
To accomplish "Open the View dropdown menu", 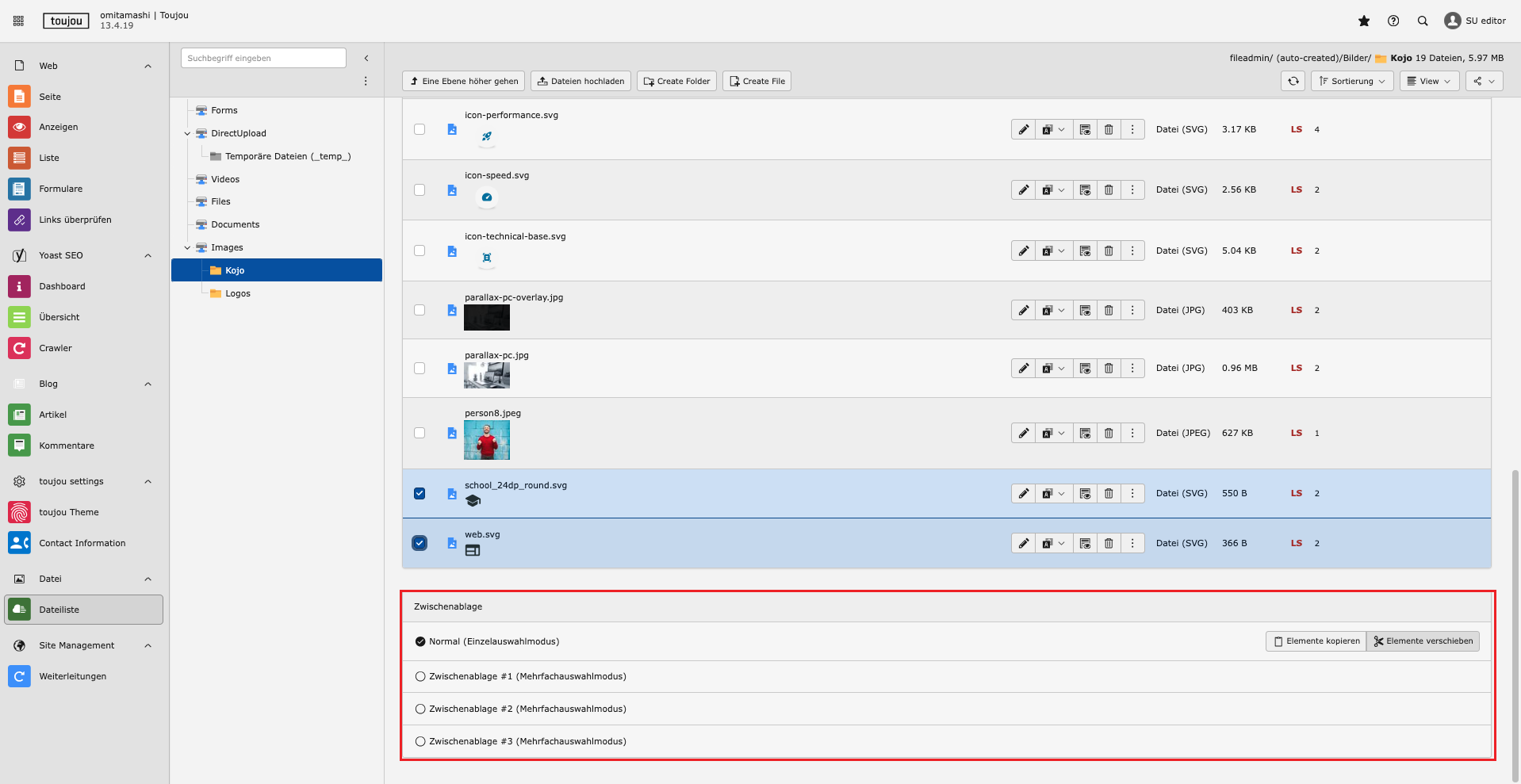I will [x=1428, y=81].
